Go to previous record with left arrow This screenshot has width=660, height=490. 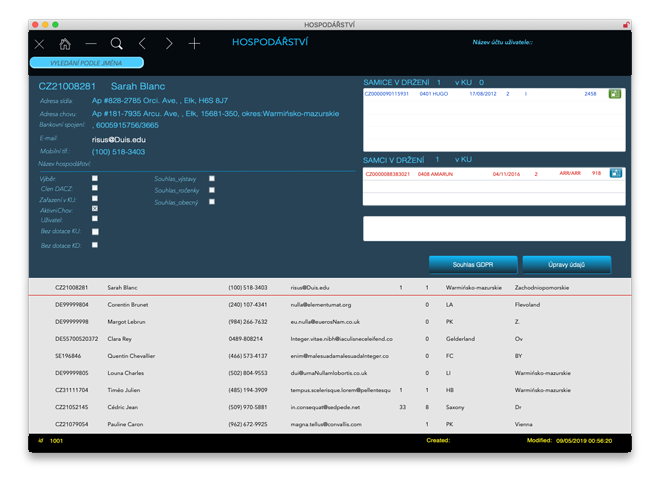click(x=143, y=44)
